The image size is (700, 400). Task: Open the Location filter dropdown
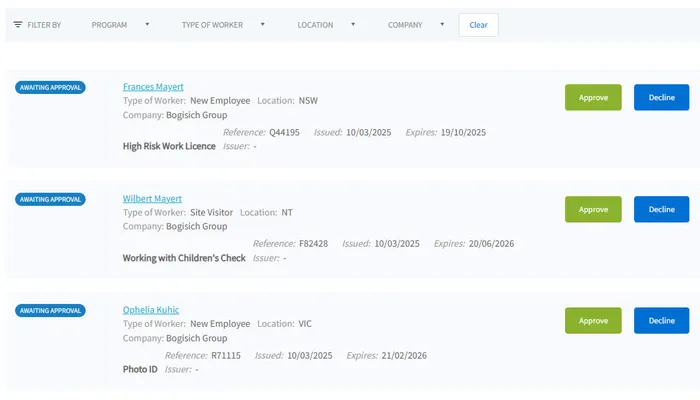326,25
